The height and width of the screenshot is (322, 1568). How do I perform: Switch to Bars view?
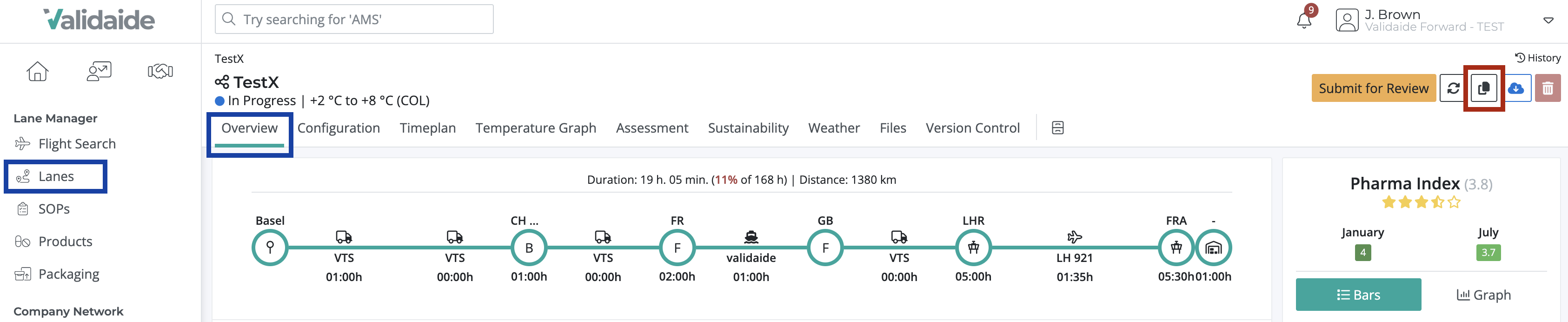pyautogui.click(x=1357, y=295)
